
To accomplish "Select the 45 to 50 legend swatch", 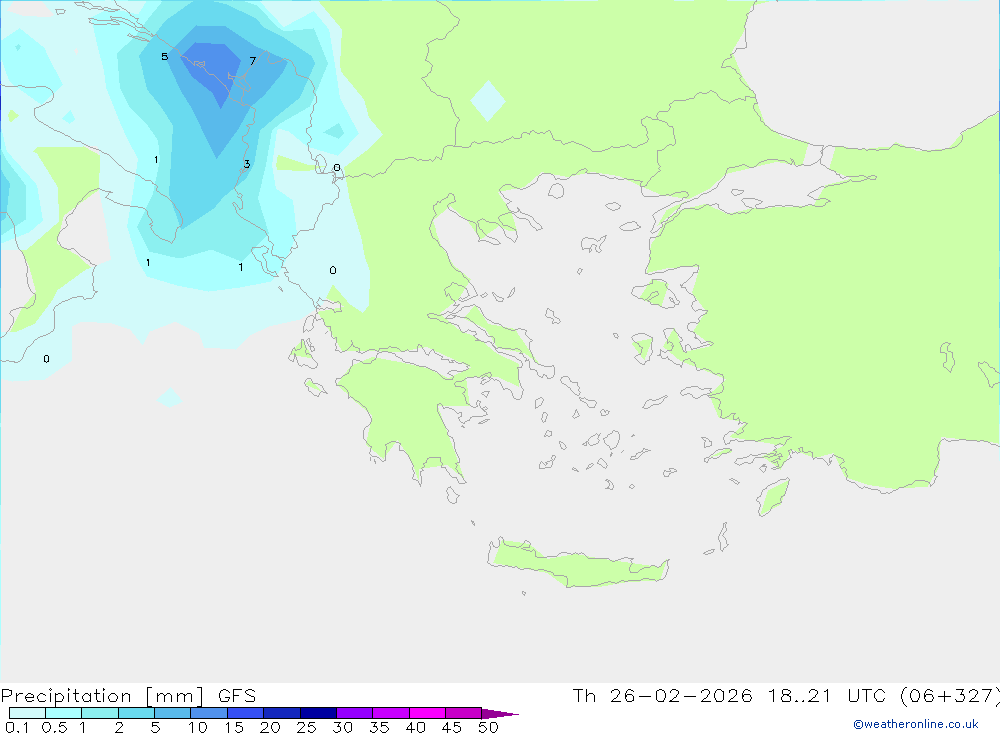I will coord(464,713).
